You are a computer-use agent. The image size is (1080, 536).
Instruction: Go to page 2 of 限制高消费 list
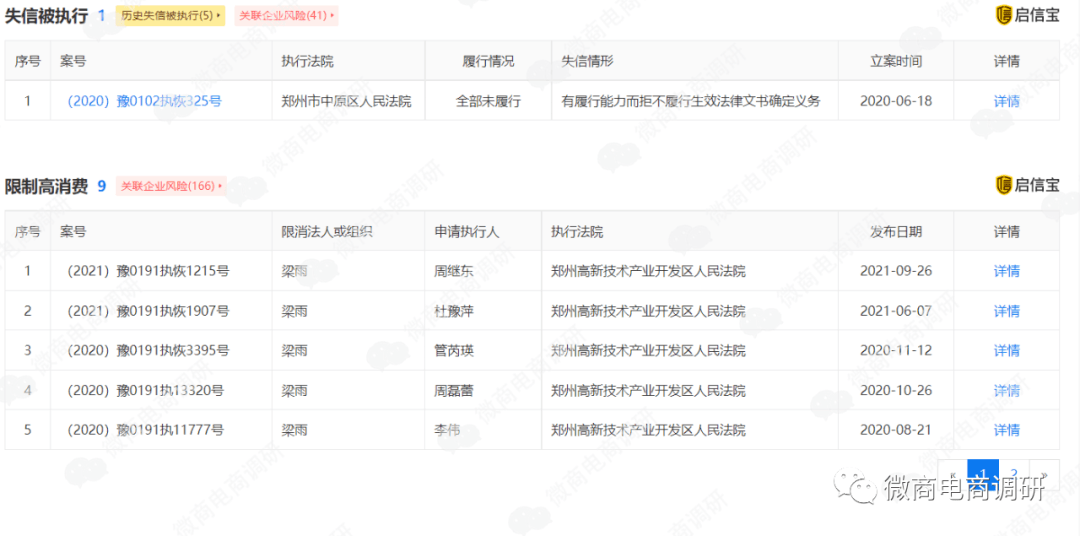point(1014,474)
